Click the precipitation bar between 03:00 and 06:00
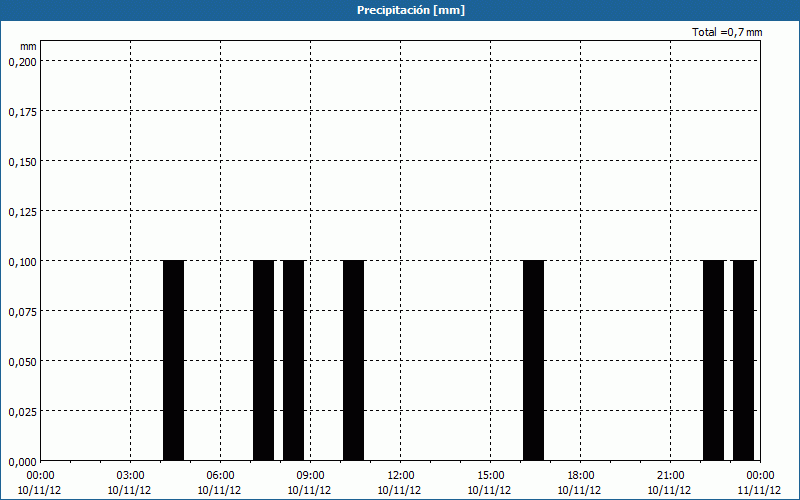The width and height of the screenshot is (800, 500). pyautogui.click(x=173, y=361)
